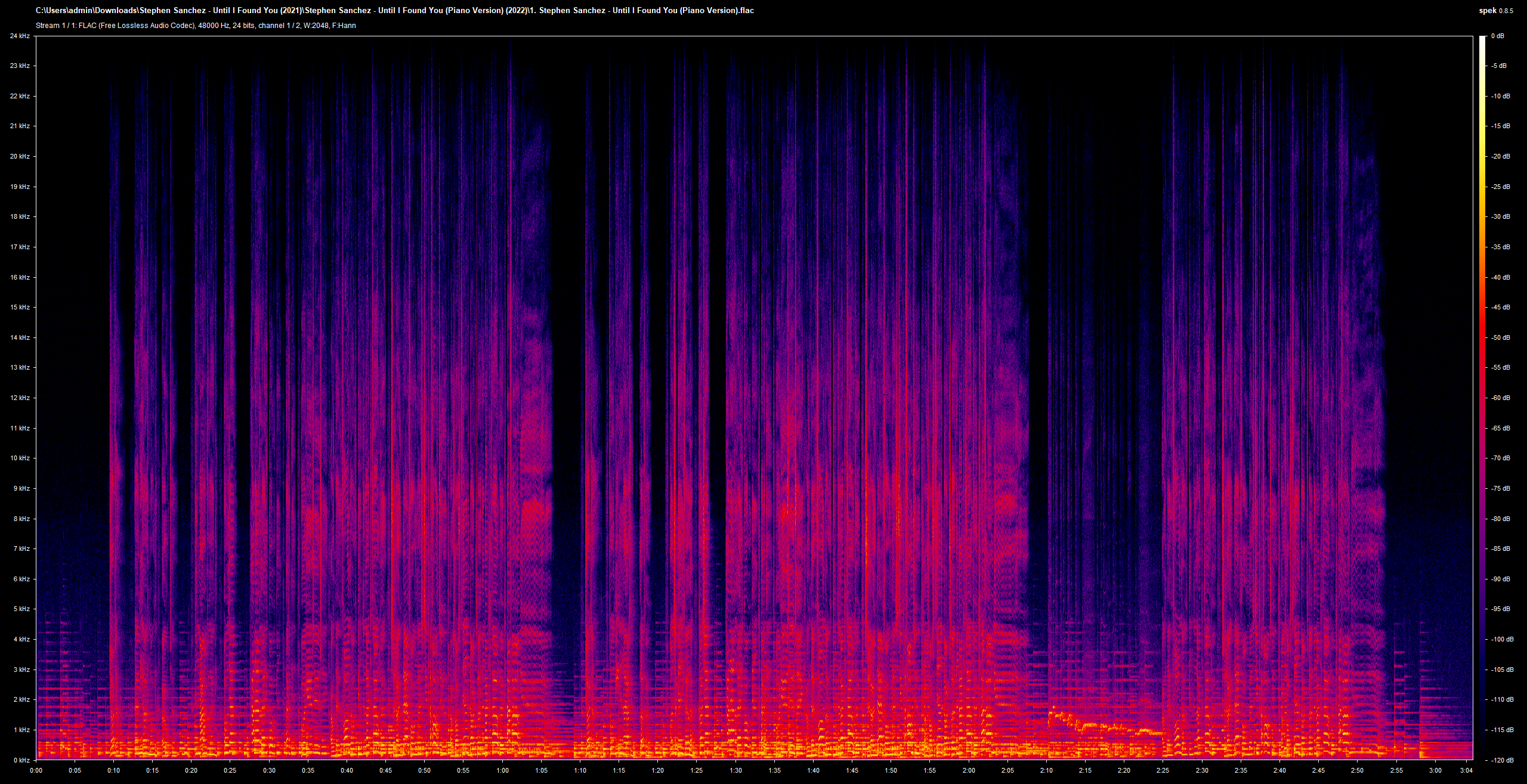Screen dimensions: 1527x784
Task: Click the "19 kHz" frequency label
Action: coord(20,187)
